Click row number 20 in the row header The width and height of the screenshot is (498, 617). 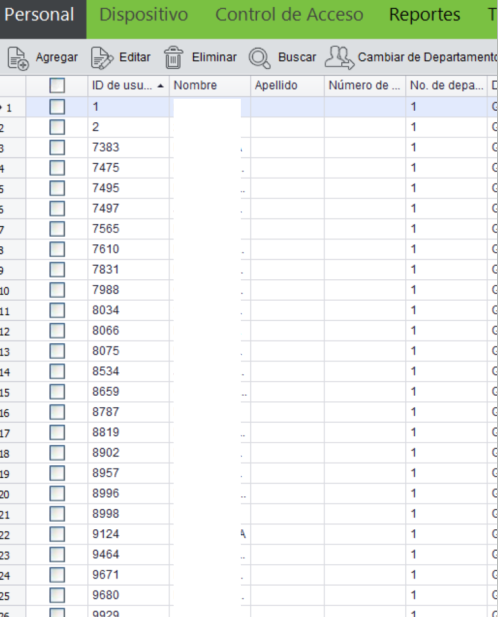tap(6, 494)
